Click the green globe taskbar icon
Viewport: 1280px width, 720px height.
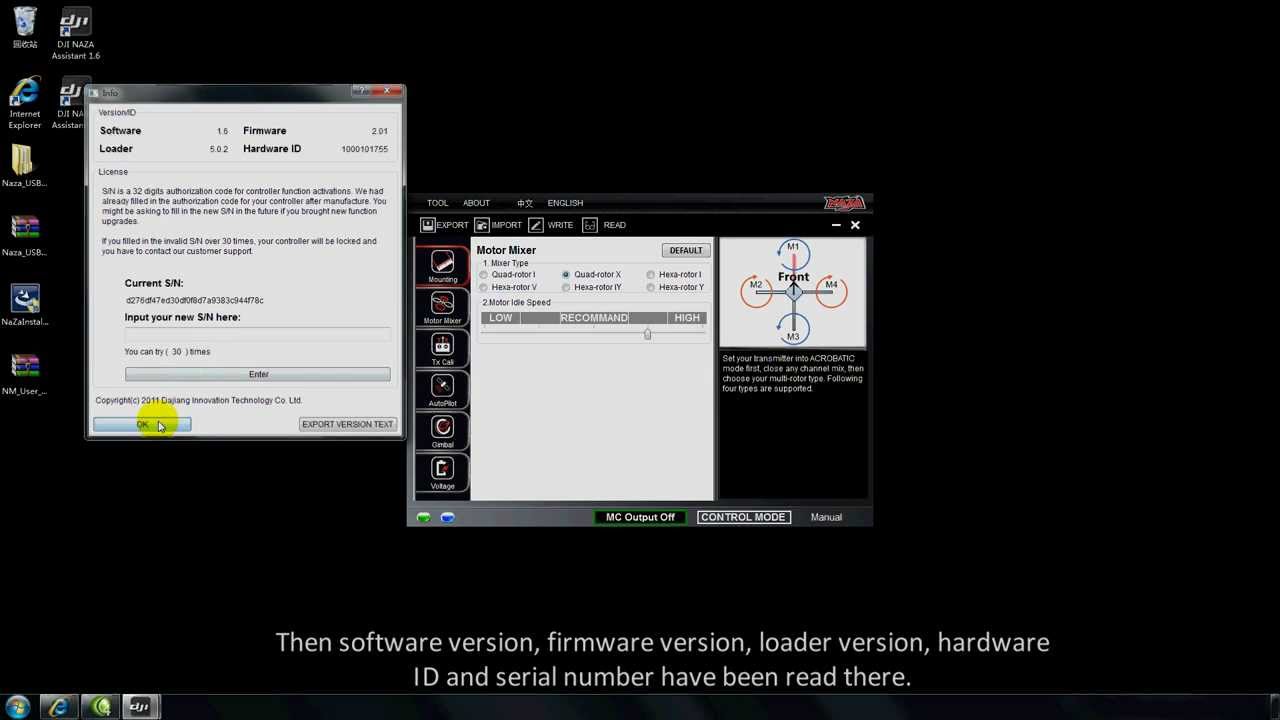pos(100,707)
